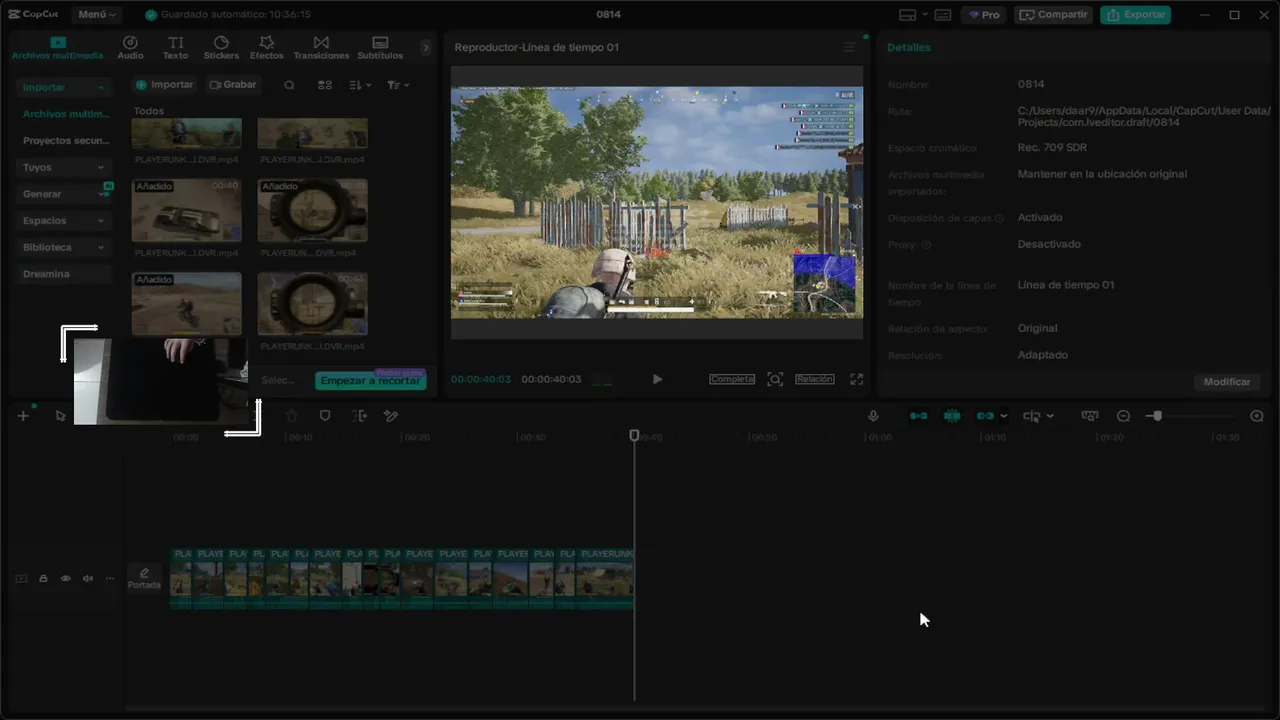Delete the selected clip with trash icon
Screen dimensions: 1280x720
[x=292, y=416]
